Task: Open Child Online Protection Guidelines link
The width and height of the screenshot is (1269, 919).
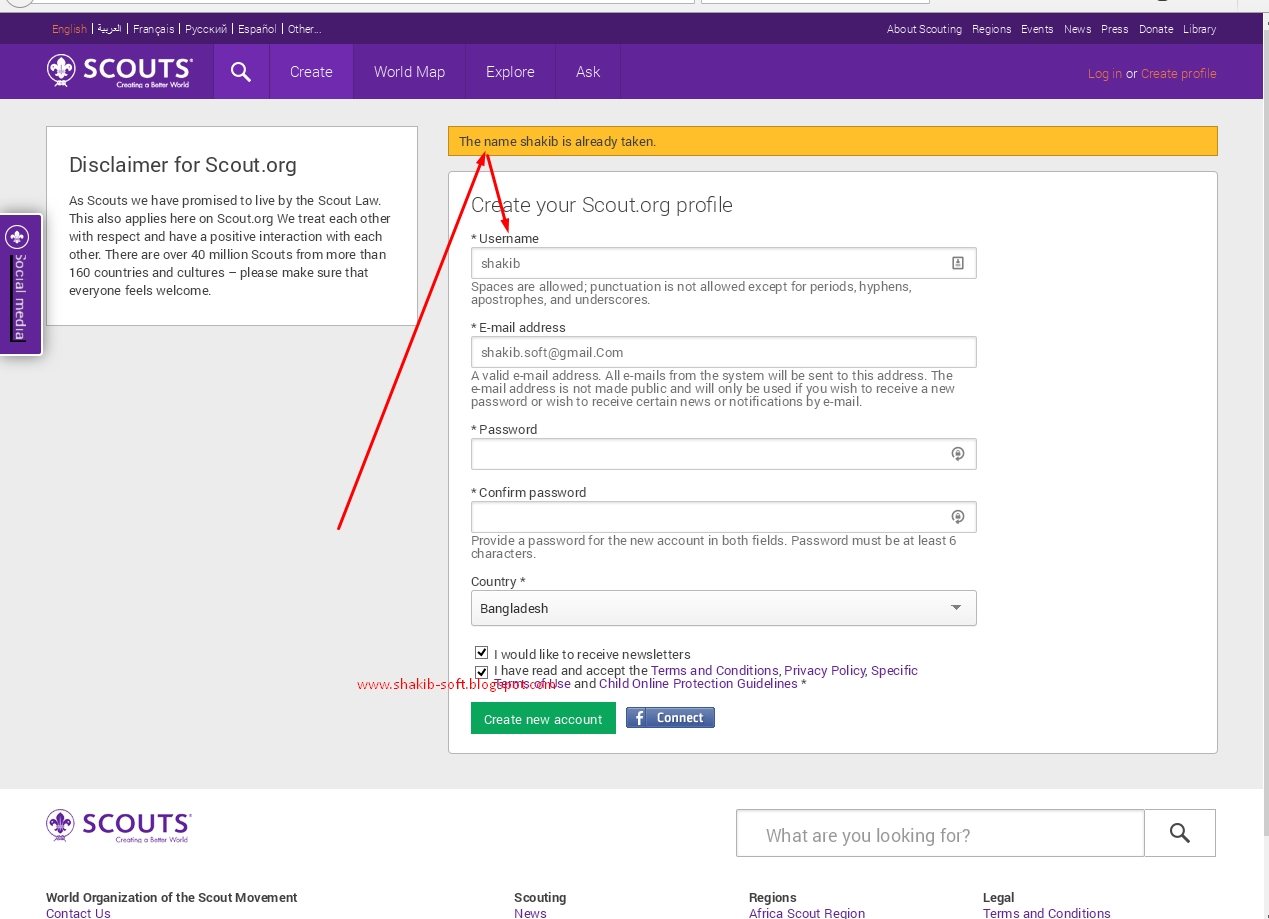Action: click(x=698, y=684)
